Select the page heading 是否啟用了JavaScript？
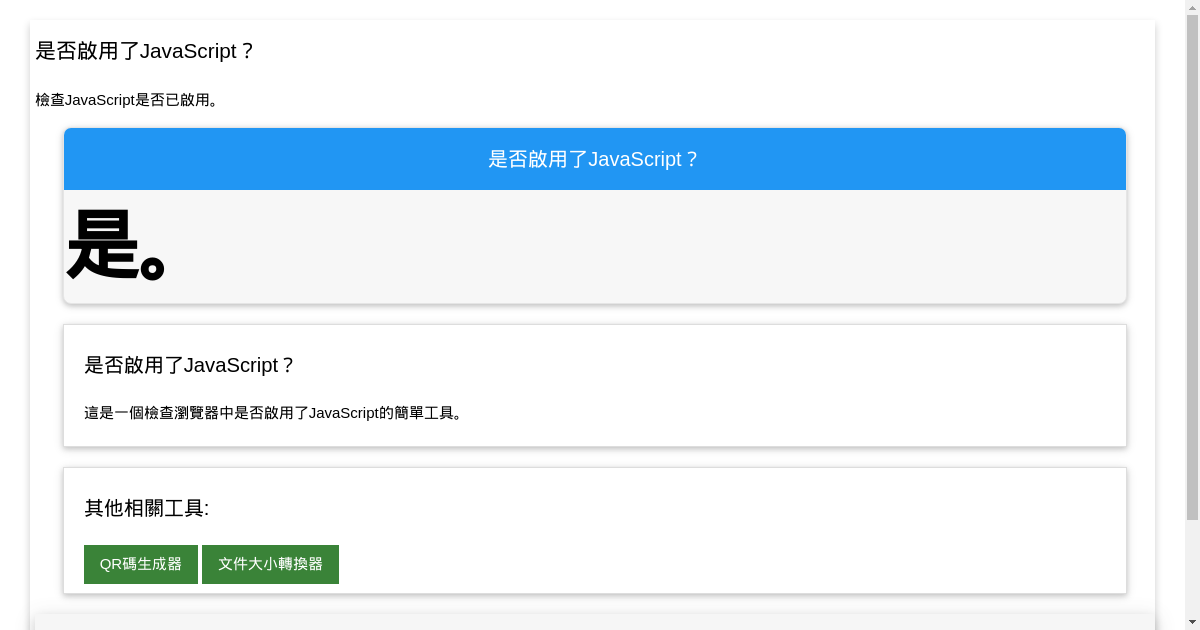The width and height of the screenshot is (1200, 630). pyautogui.click(x=145, y=51)
